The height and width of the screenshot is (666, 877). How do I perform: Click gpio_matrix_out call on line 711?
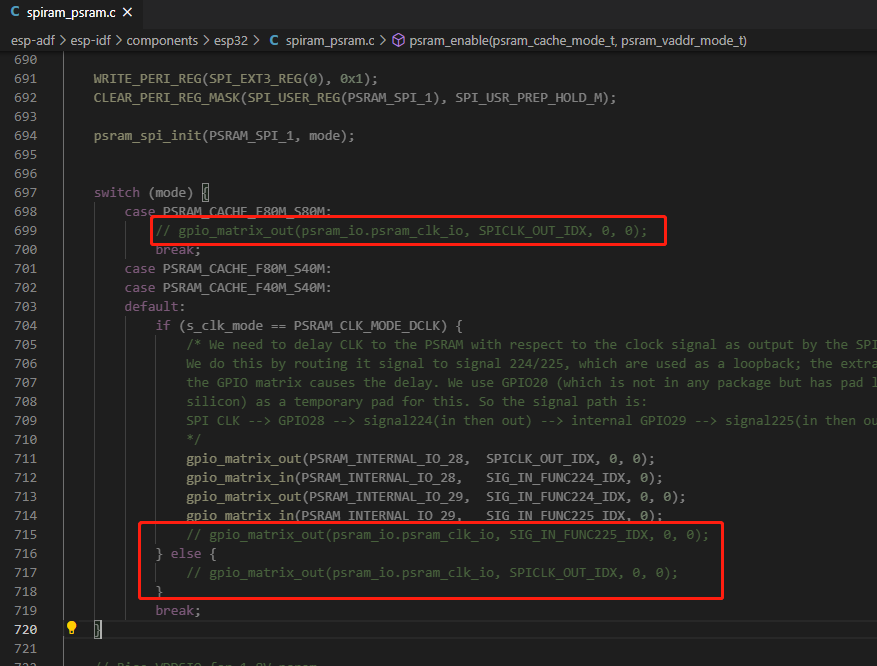pos(244,459)
